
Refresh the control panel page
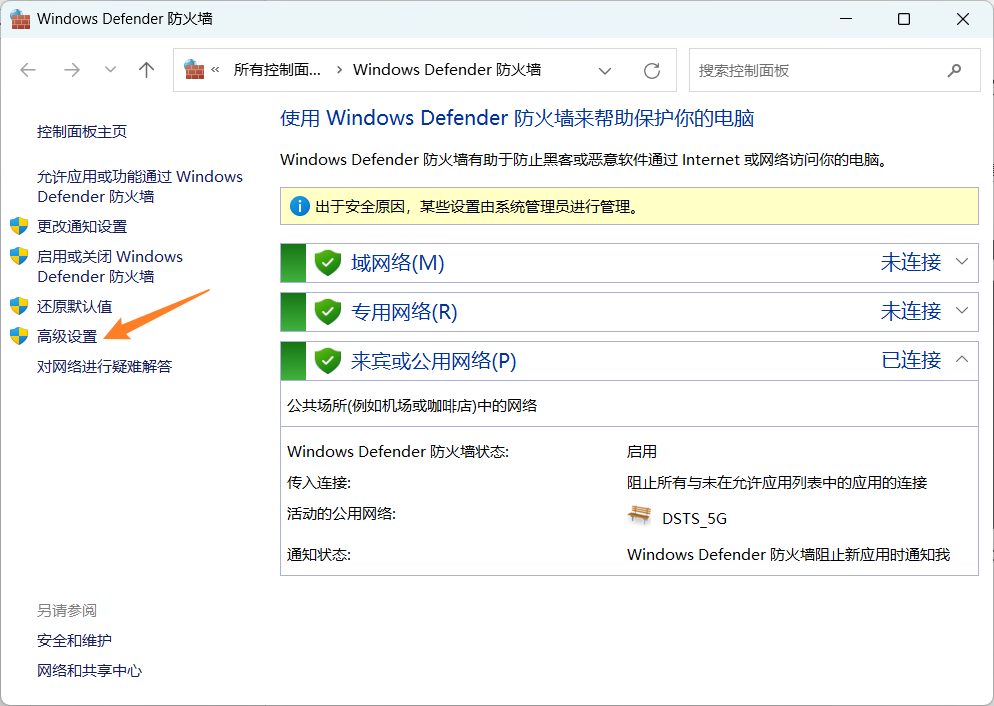(x=652, y=70)
